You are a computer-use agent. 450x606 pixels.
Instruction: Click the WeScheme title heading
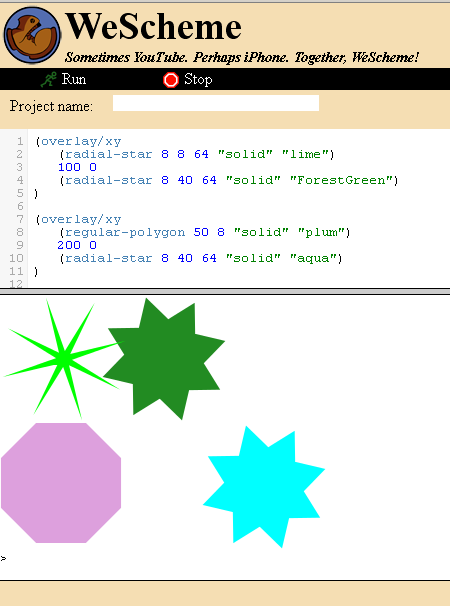tap(153, 26)
